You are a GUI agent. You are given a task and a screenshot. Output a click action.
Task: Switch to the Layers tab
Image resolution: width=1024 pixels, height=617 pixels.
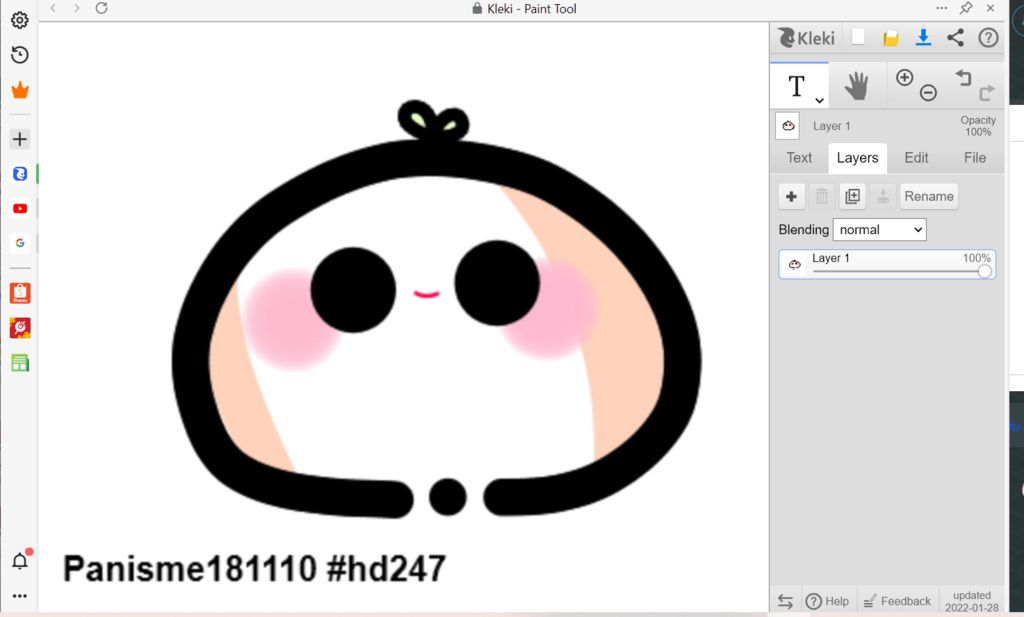[857, 158]
